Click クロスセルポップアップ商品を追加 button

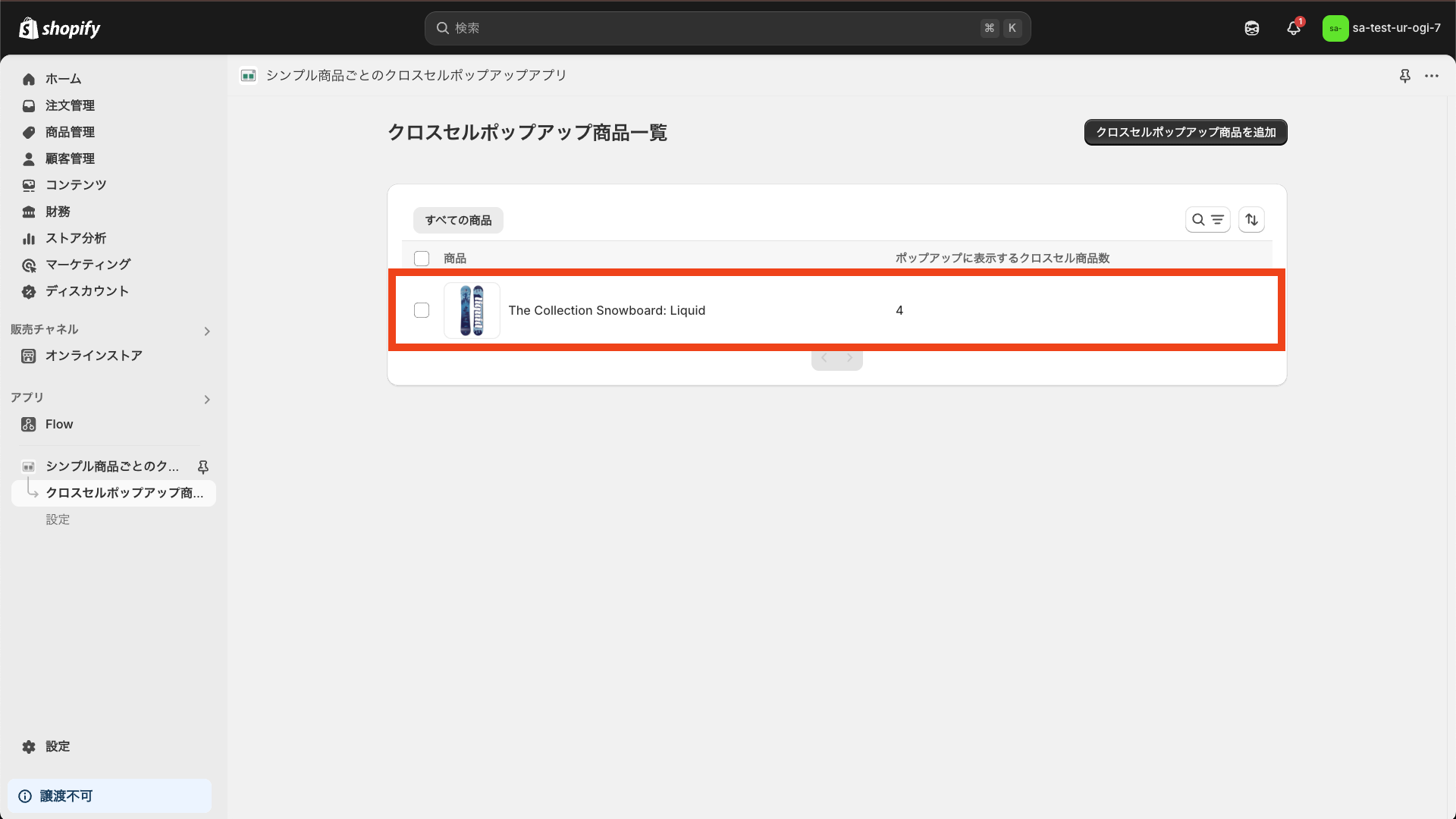(1185, 132)
